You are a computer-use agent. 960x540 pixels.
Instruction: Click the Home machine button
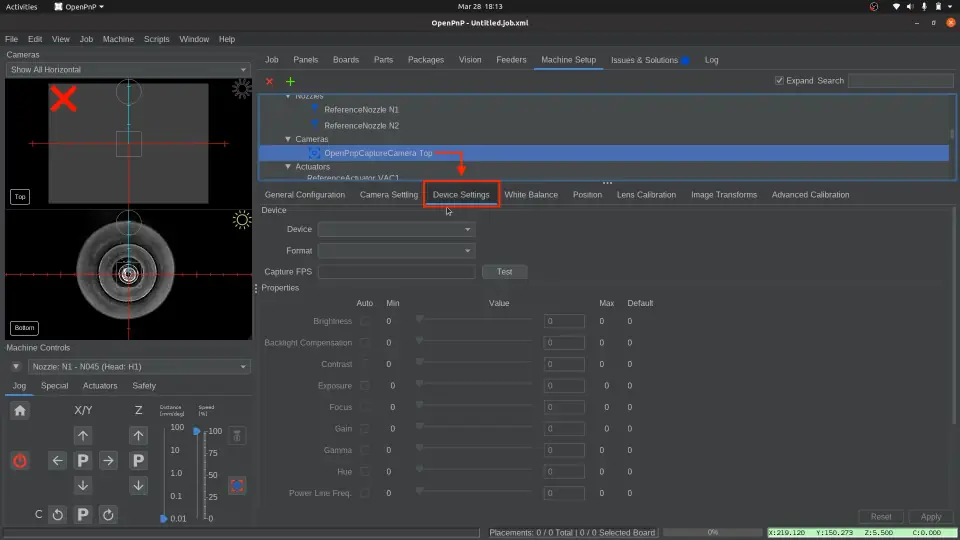(x=20, y=410)
